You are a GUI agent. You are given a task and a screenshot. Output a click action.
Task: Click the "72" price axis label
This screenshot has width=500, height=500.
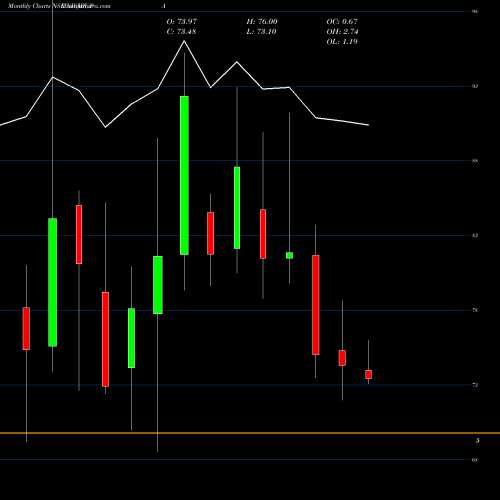475,385
